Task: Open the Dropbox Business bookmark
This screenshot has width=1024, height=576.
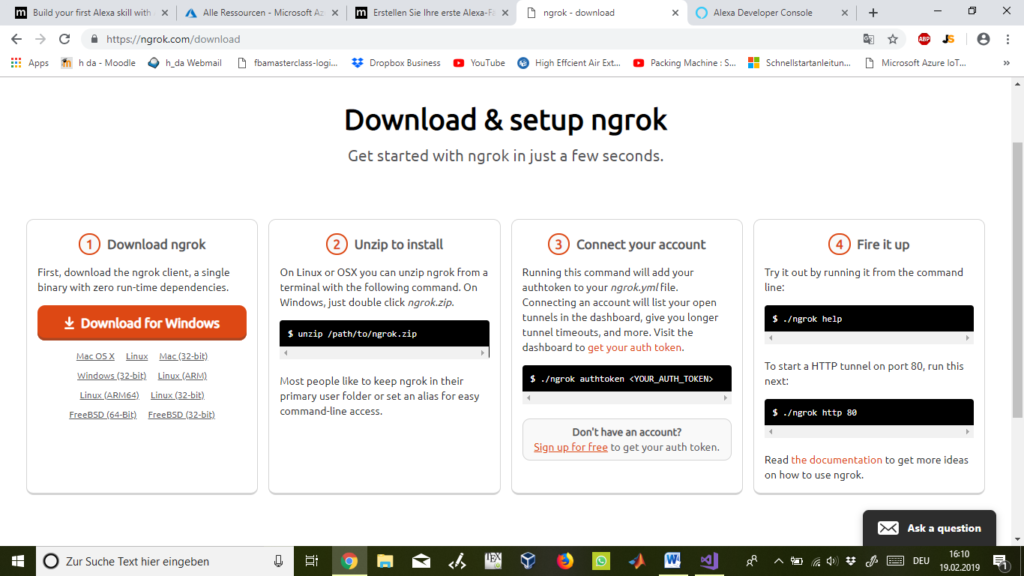Action: (396, 63)
